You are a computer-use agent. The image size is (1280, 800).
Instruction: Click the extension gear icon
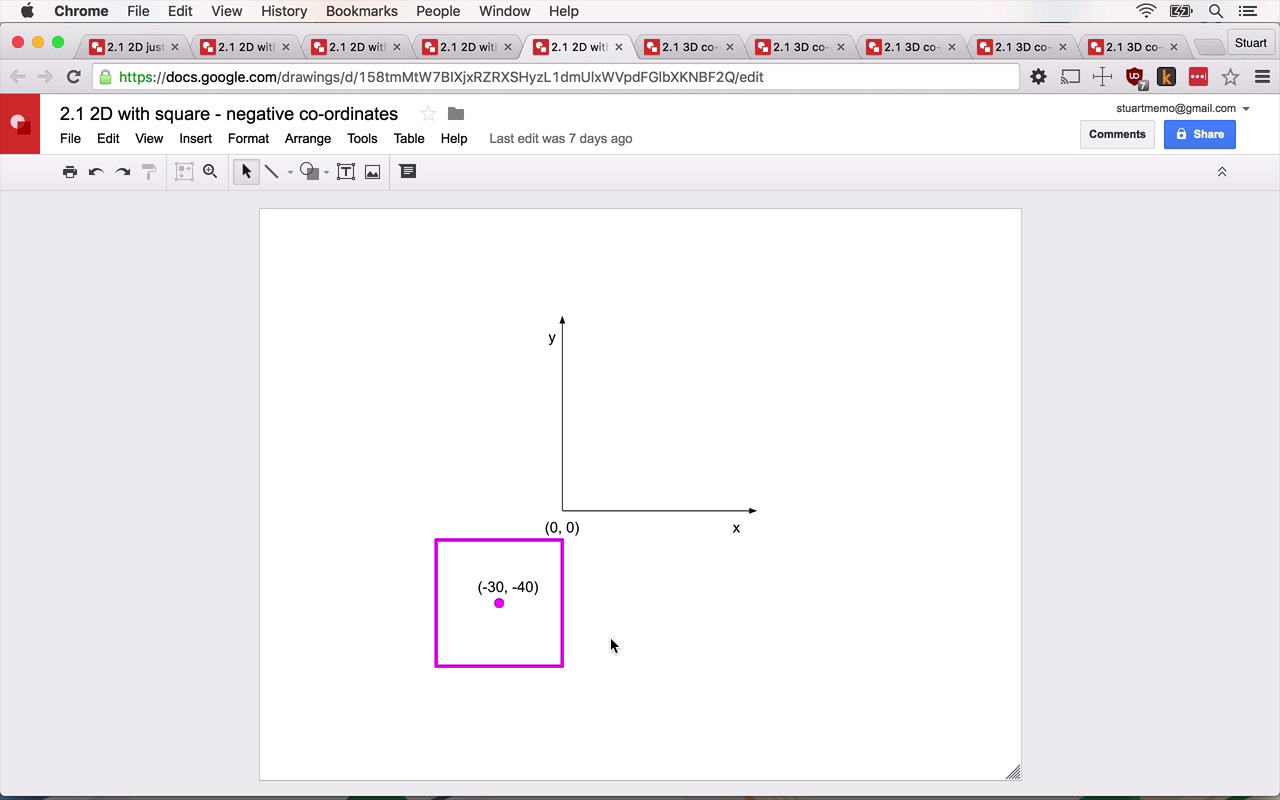(1039, 77)
